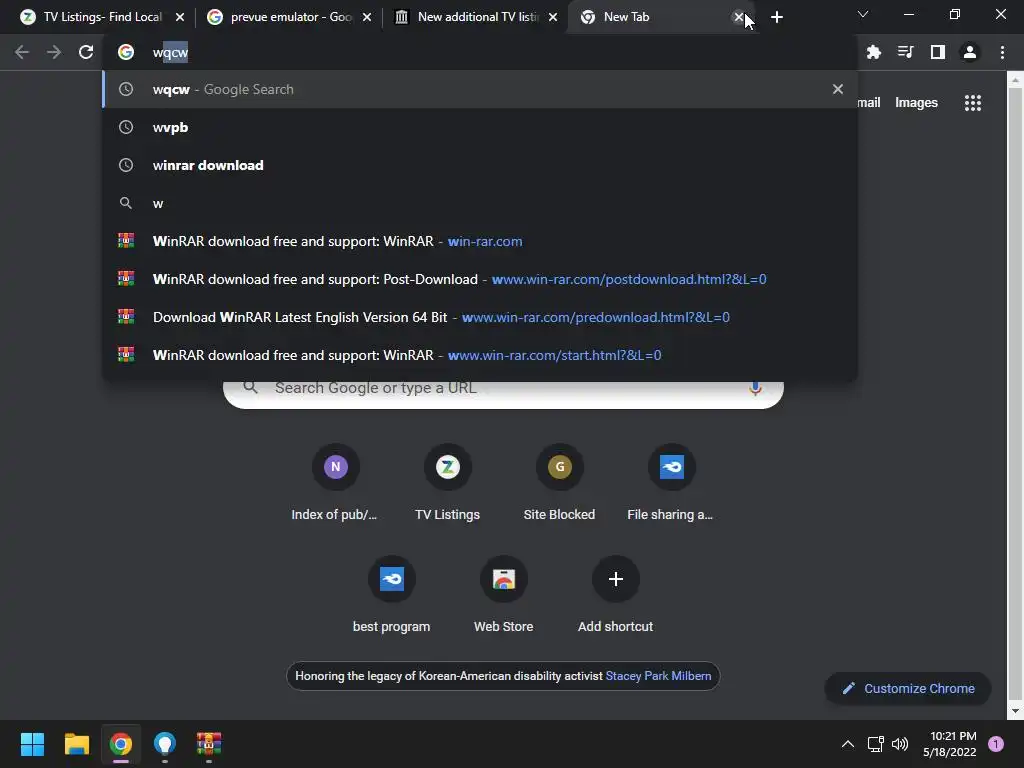Screen dimensions: 1024x768
Task: Open the volume speaker icon
Action: [x=900, y=744]
